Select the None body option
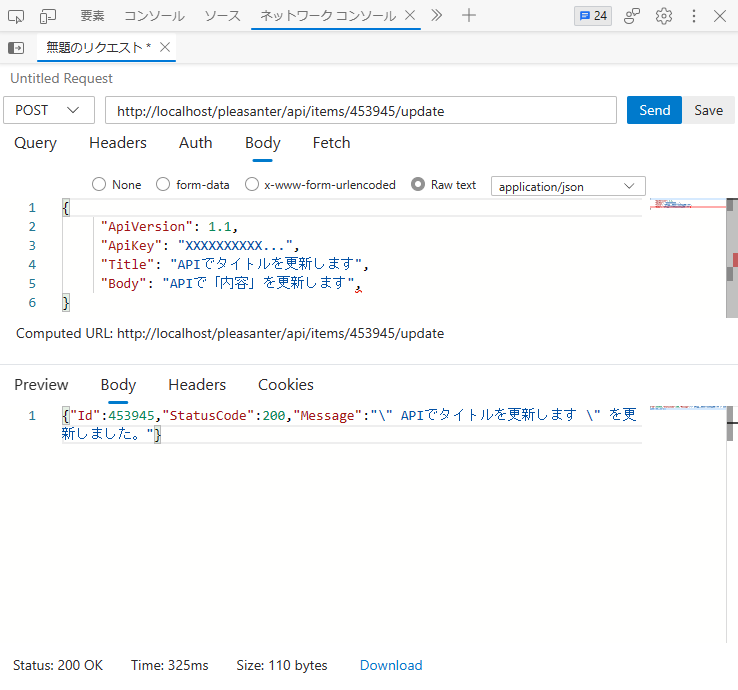The width and height of the screenshot is (738, 690). point(99,185)
